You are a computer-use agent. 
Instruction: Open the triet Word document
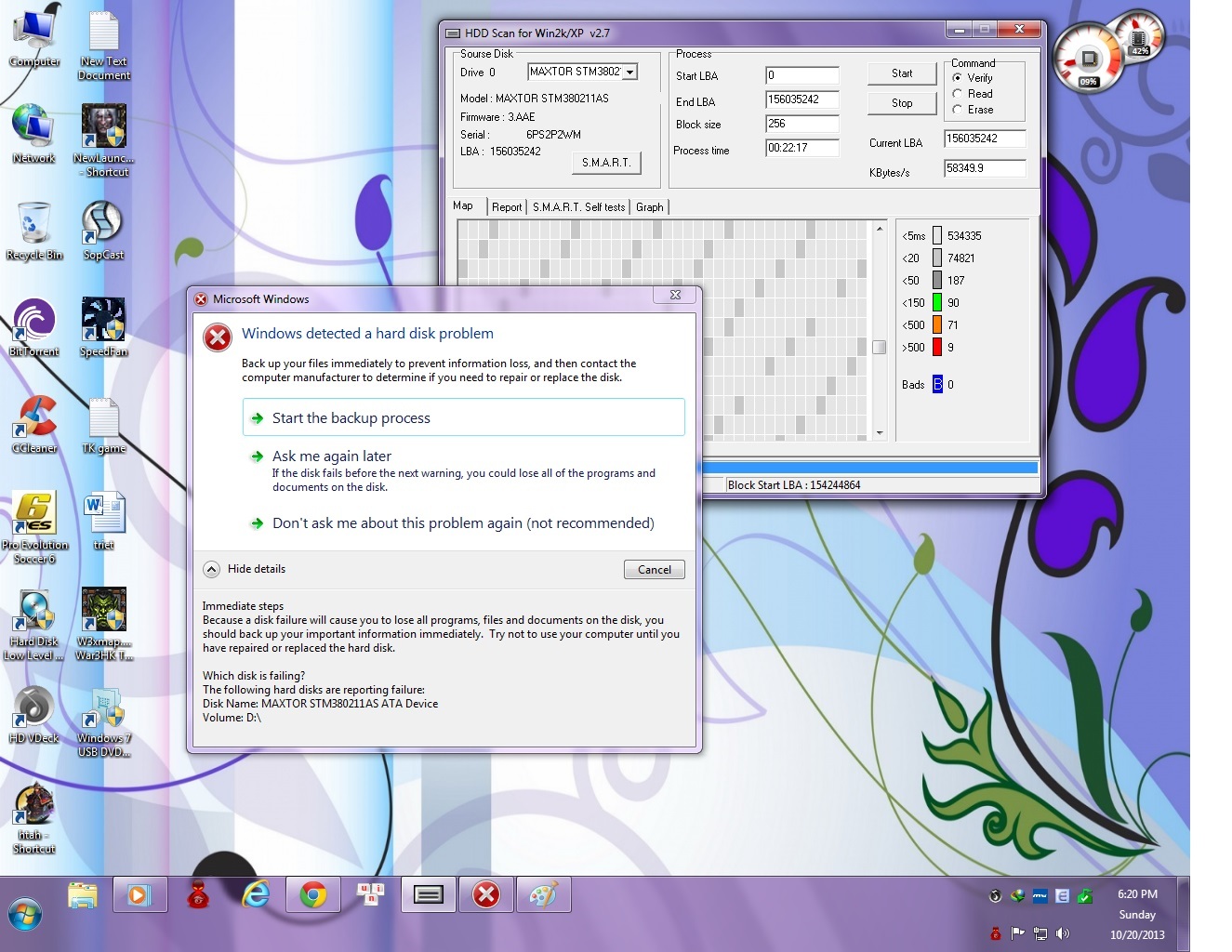pos(103,521)
